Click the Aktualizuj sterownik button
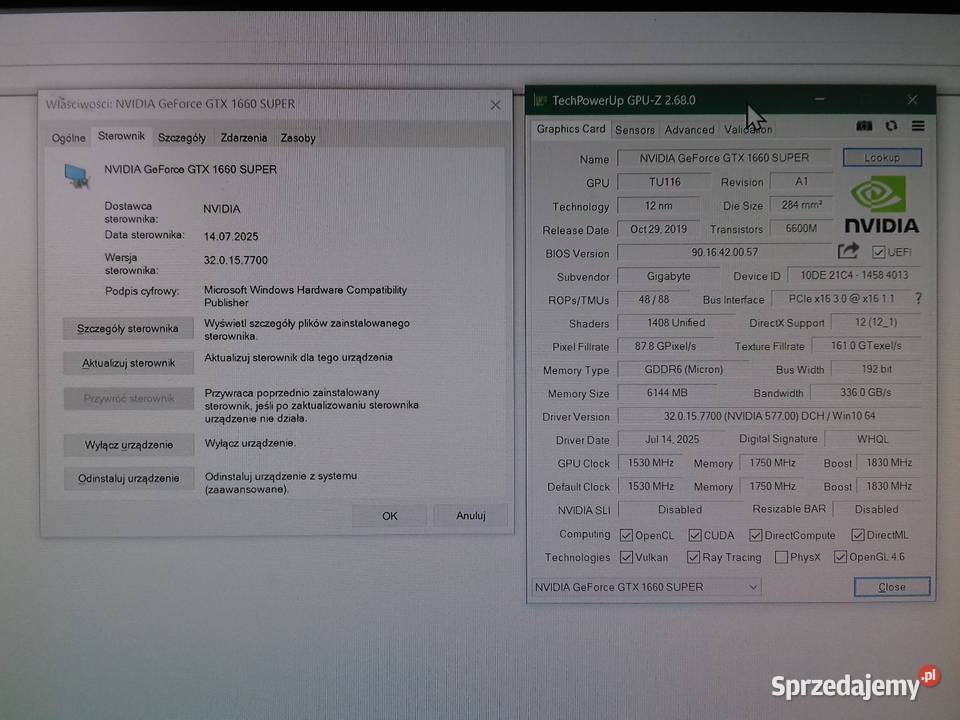Image resolution: width=960 pixels, height=720 pixels. [128, 363]
